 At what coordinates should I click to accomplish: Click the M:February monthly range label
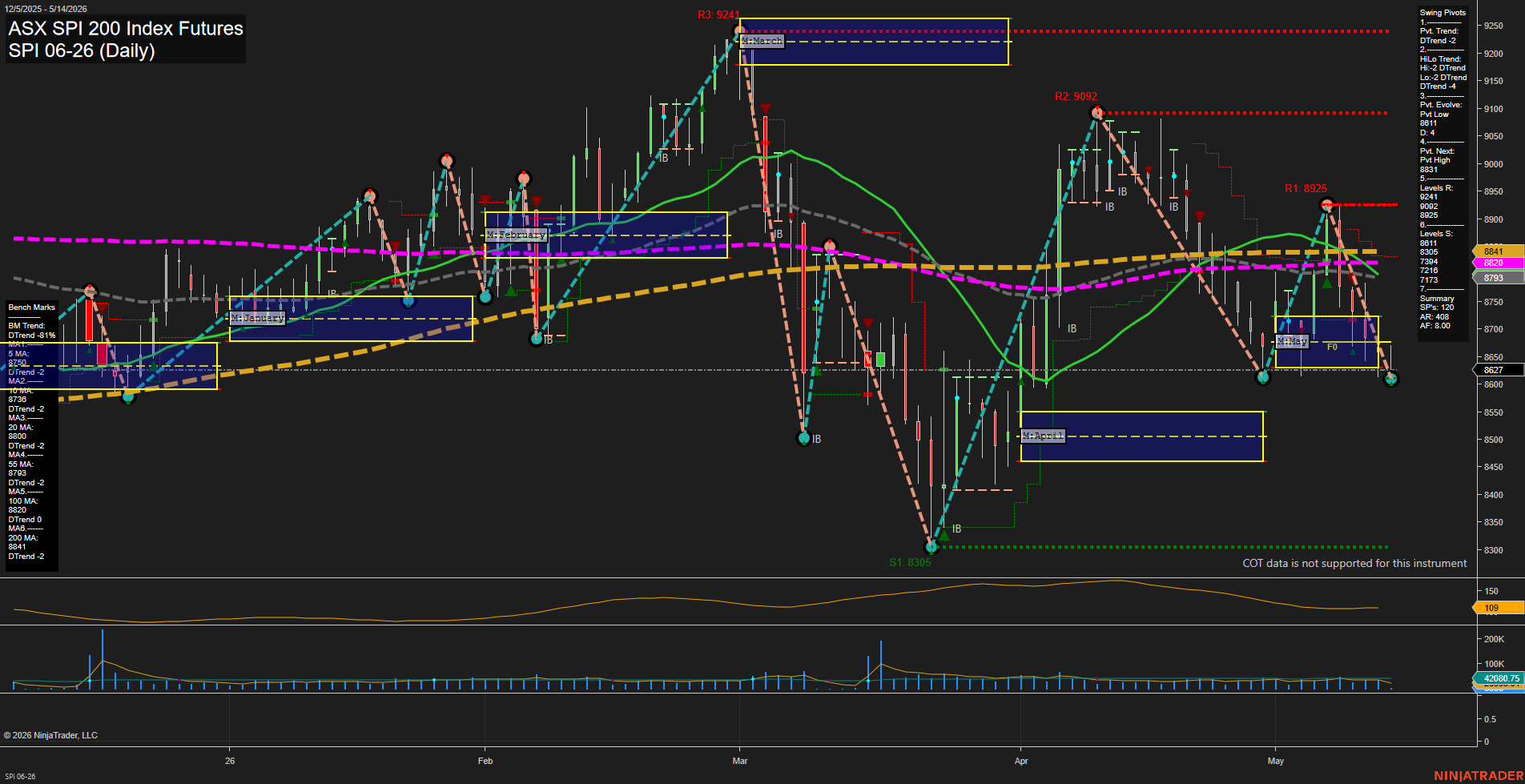pyautogui.click(x=517, y=235)
